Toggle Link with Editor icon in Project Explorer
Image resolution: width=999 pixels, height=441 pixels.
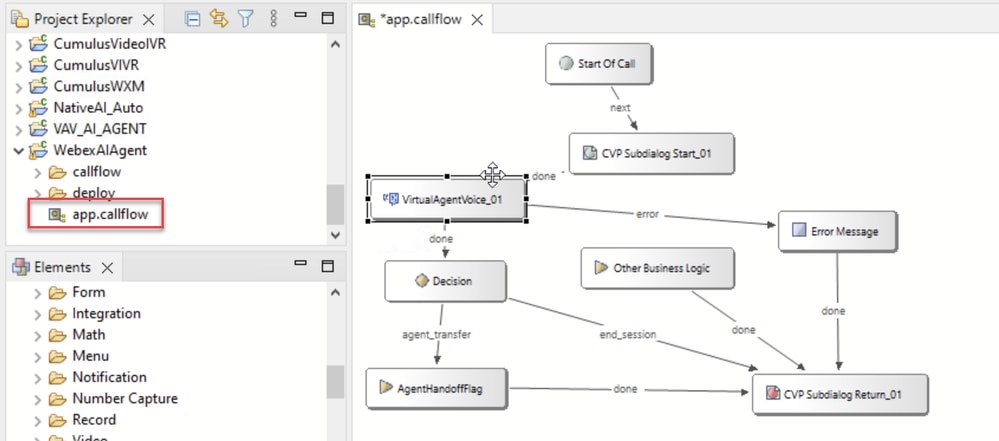[219, 19]
